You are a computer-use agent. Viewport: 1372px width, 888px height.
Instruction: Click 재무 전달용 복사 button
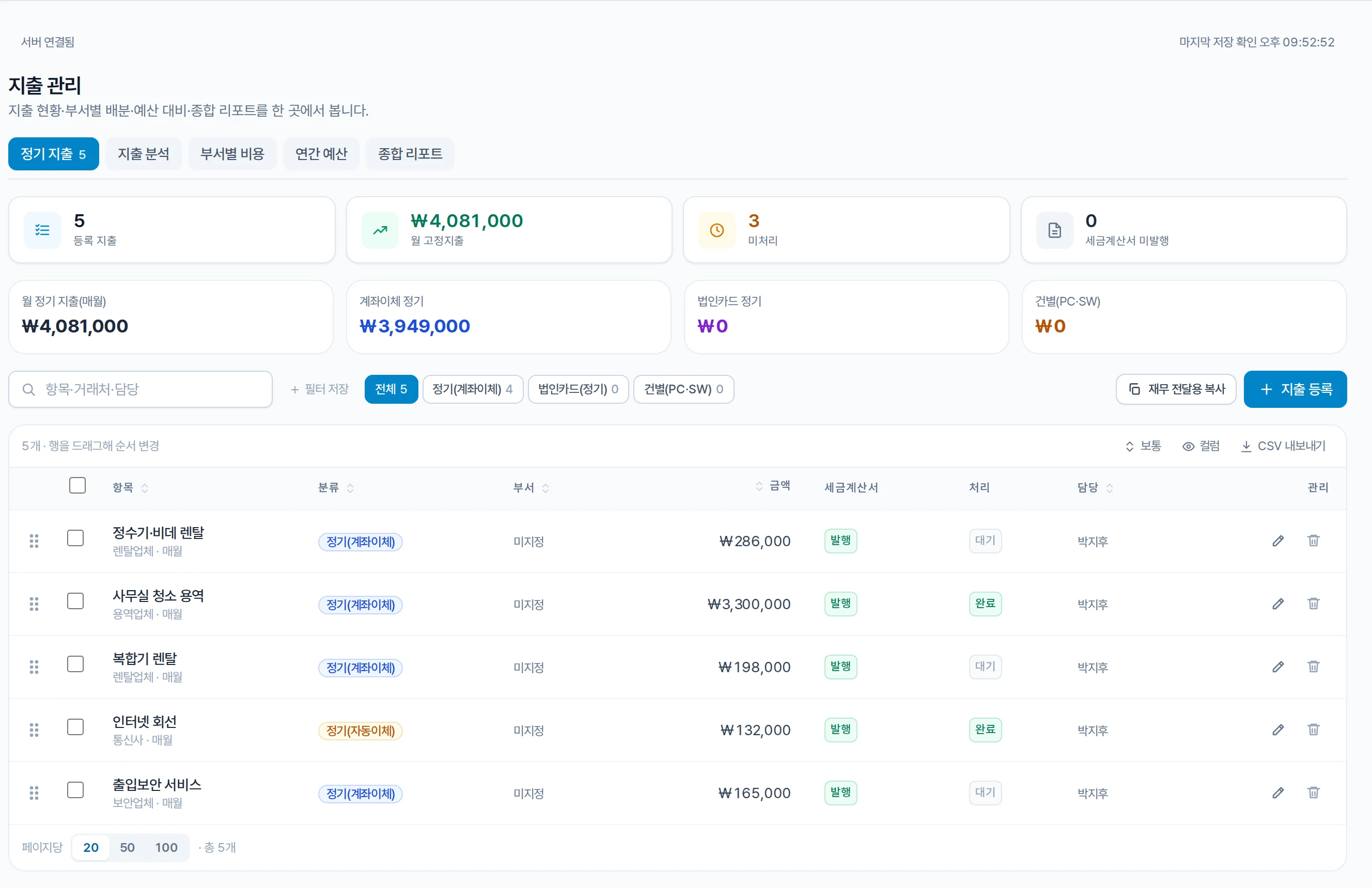tap(1176, 389)
